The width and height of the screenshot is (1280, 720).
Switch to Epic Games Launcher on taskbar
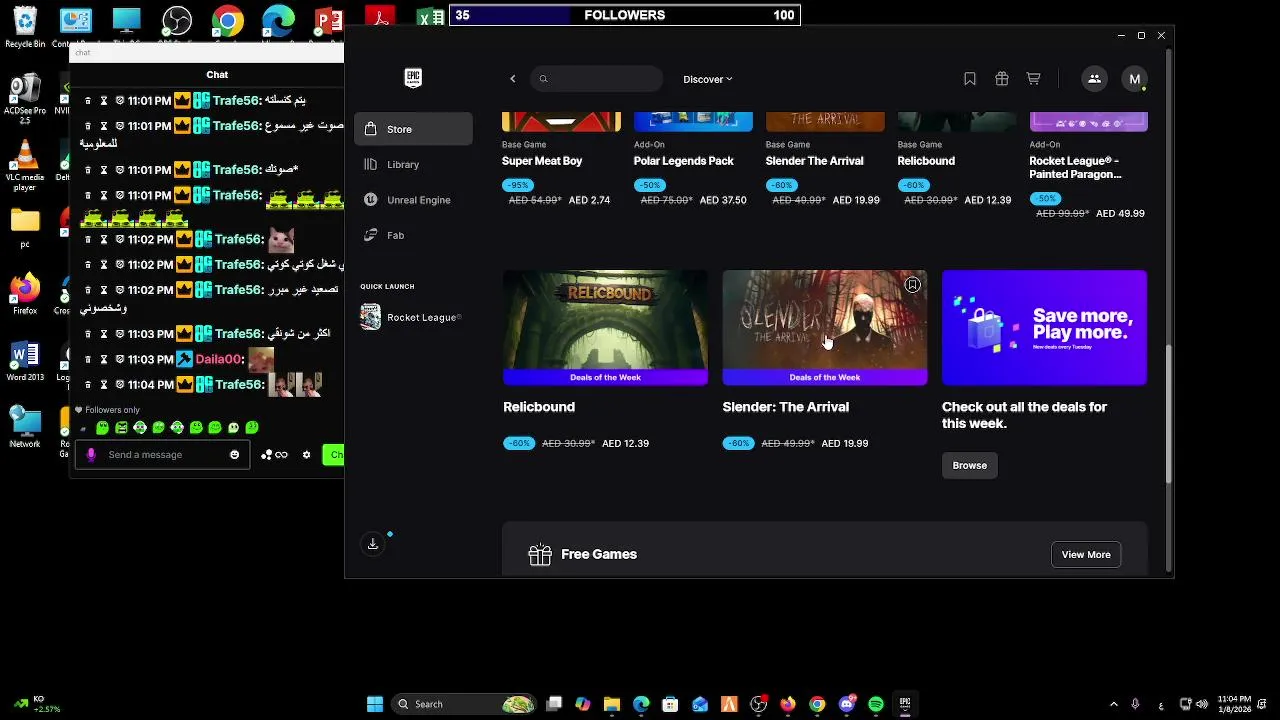(x=905, y=704)
